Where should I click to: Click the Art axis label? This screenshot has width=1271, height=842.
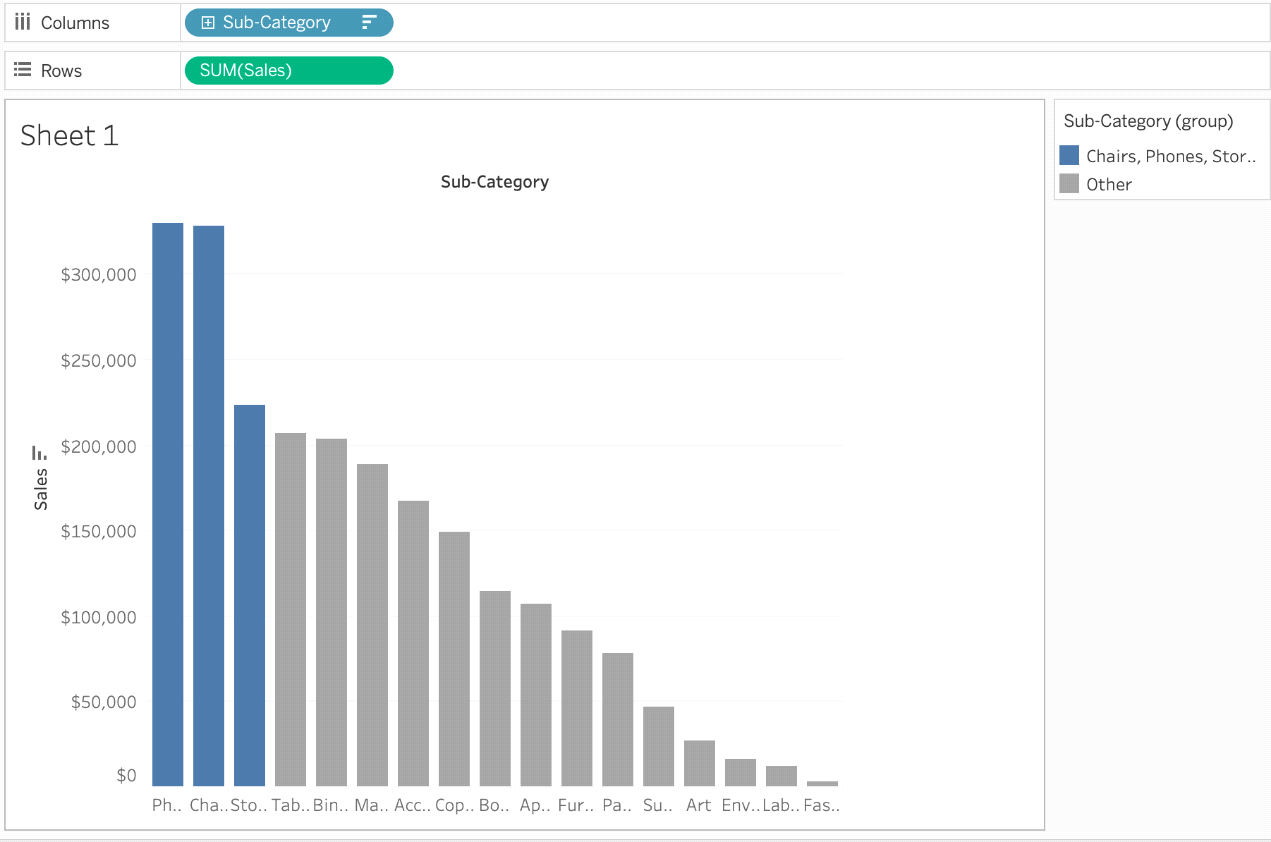point(699,804)
